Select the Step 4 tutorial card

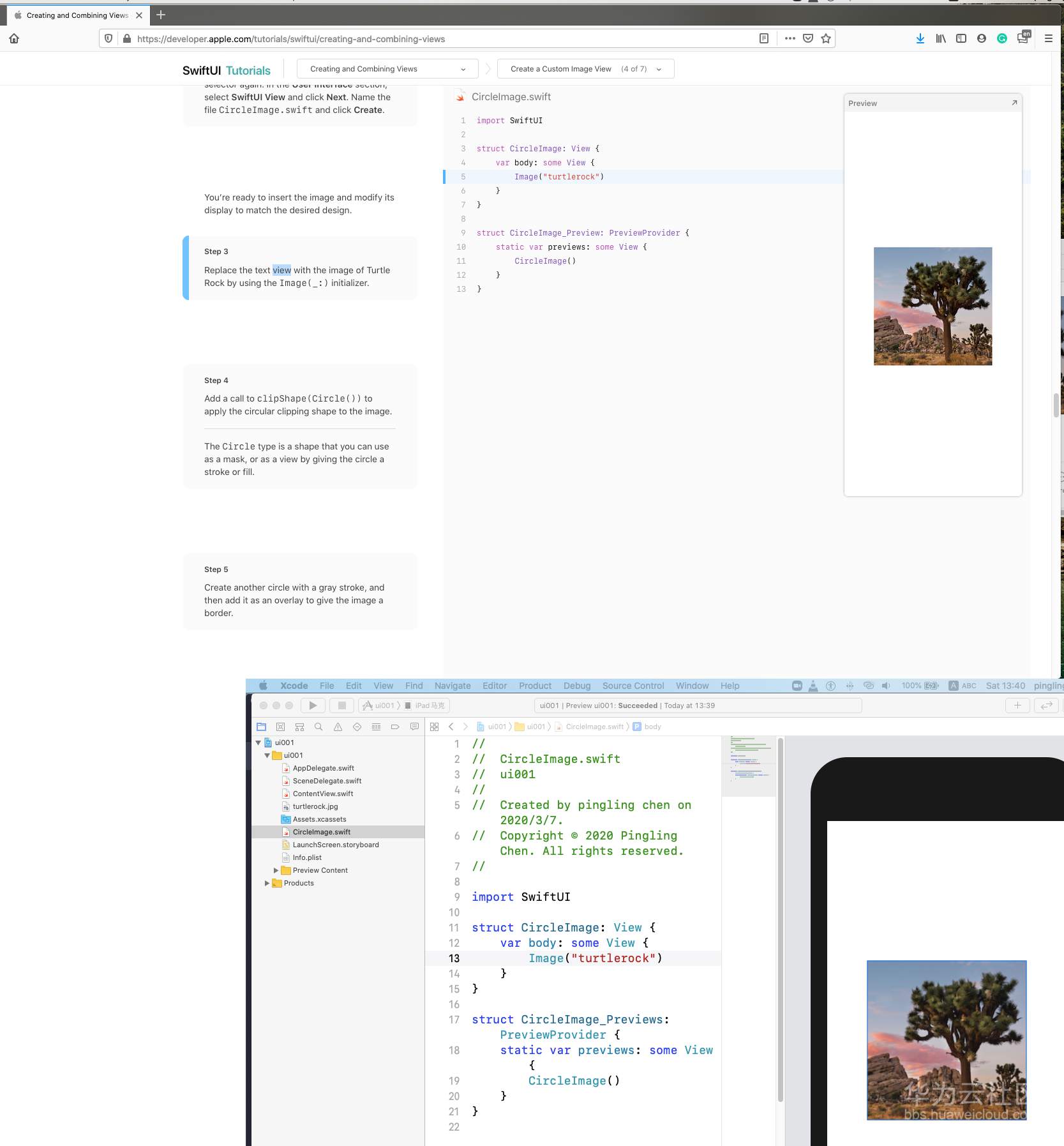[300, 426]
